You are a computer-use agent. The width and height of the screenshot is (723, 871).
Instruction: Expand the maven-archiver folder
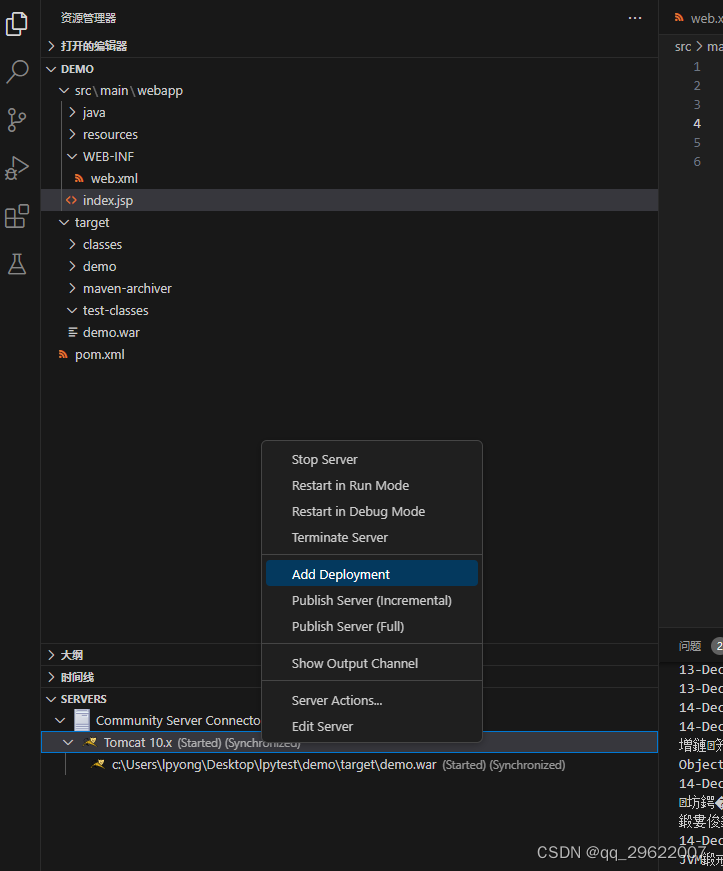[x=72, y=288]
